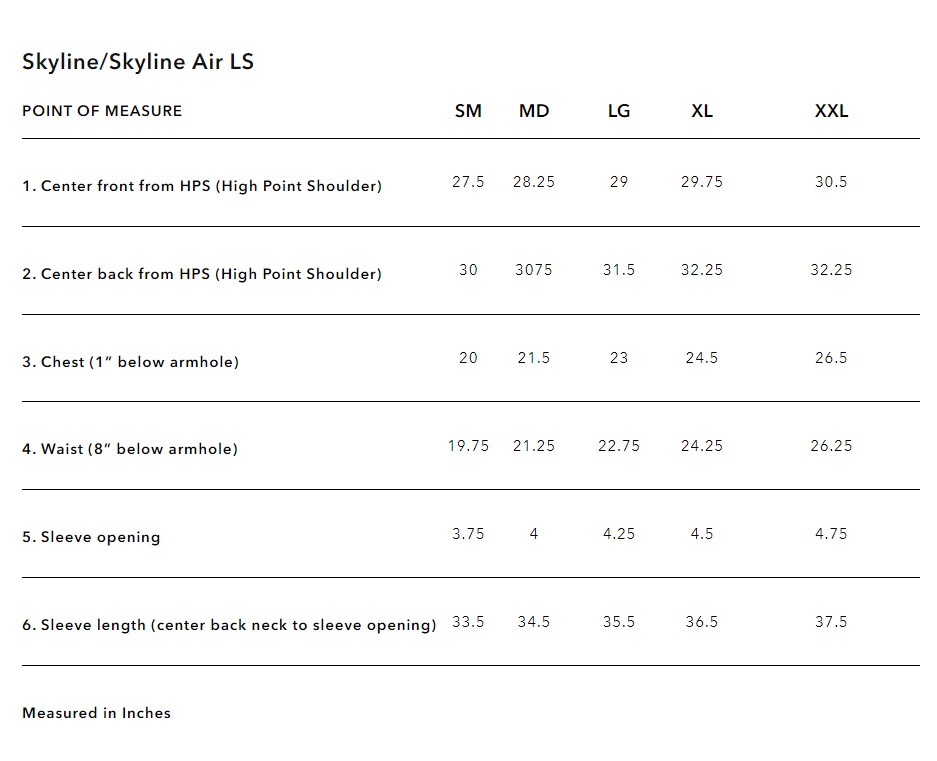The height and width of the screenshot is (761, 937).
Task: Click the POINT OF MEASURE column header
Action: (102, 111)
